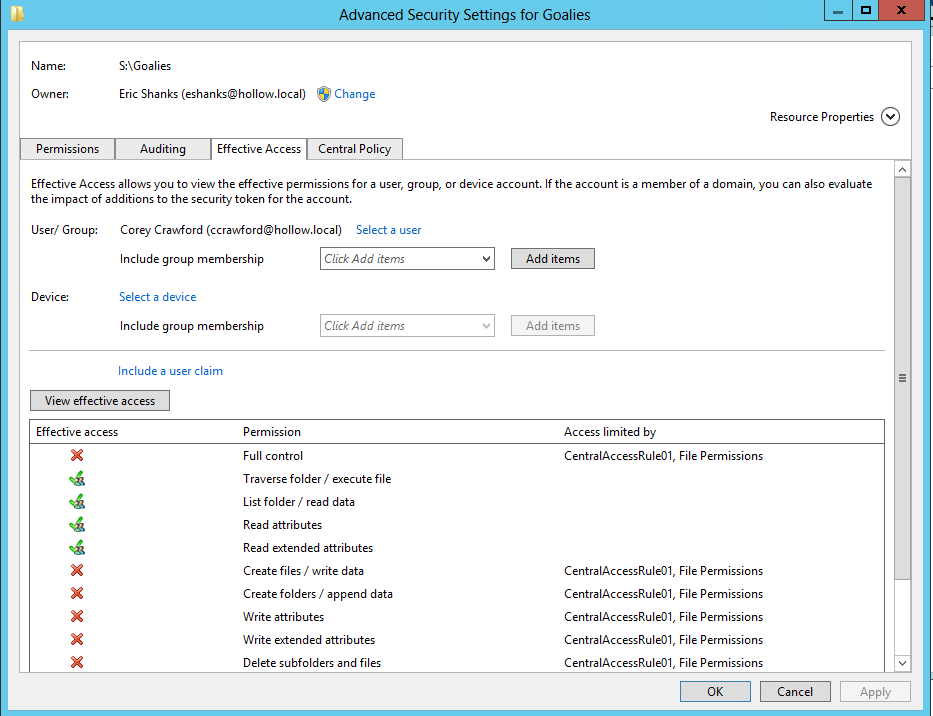The image size is (933, 716).
Task: Click the denied icon beside Write attributes
Action: pos(77,617)
